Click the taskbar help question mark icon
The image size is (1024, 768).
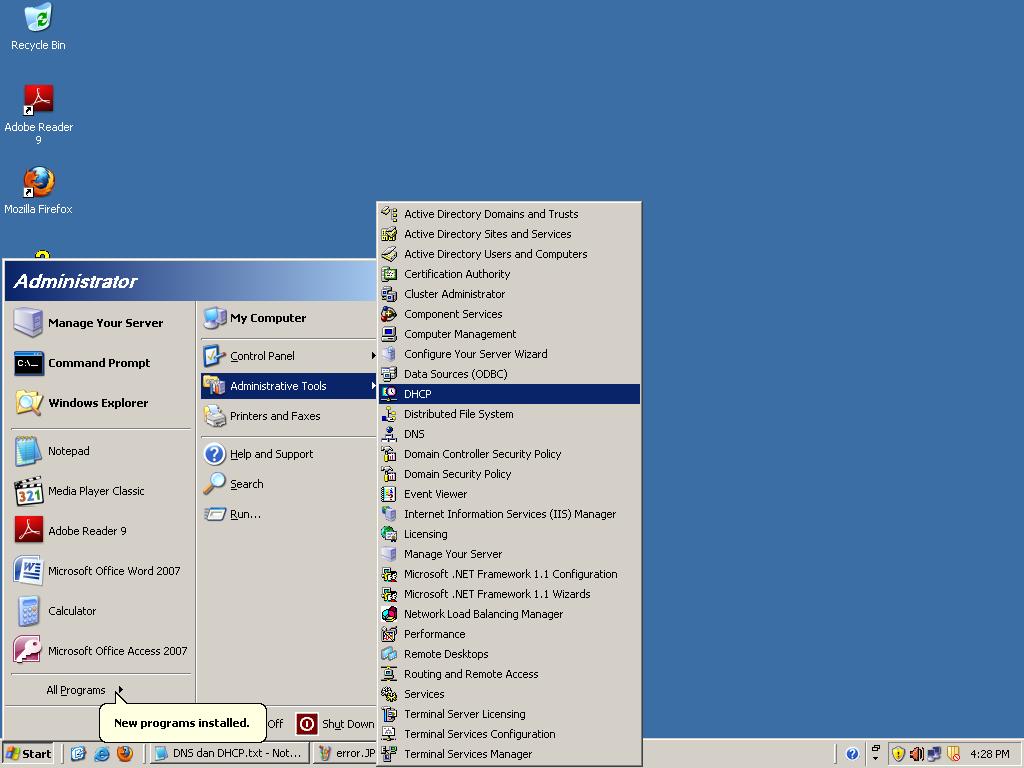coord(852,754)
